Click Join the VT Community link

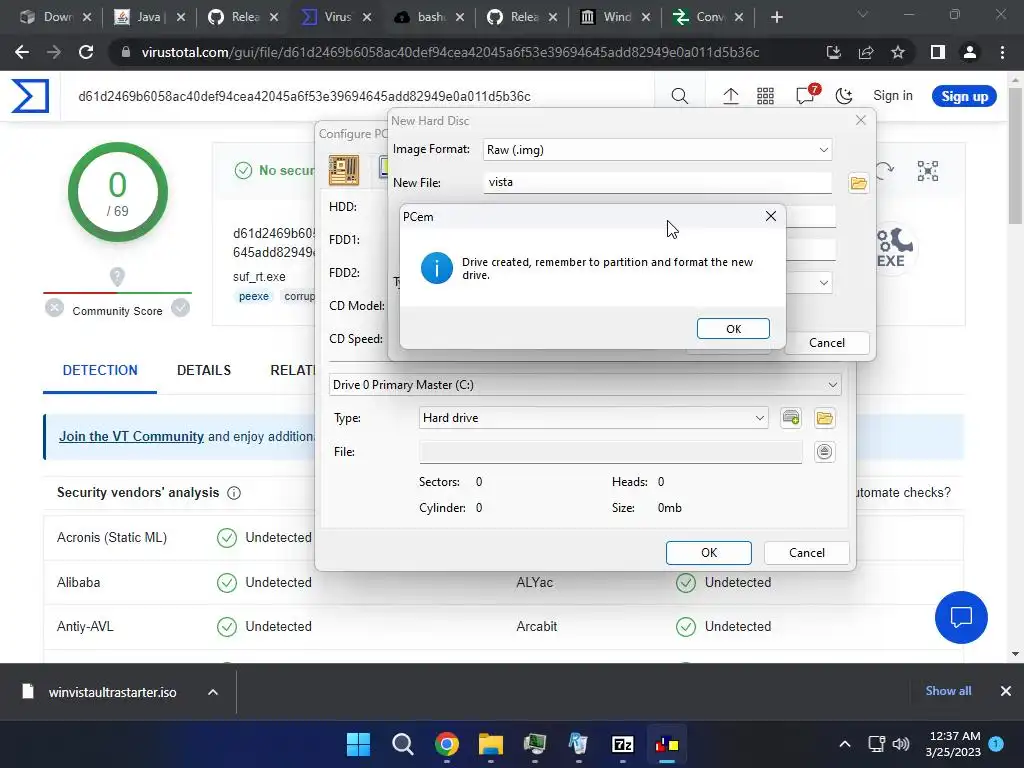coord(131,436)
